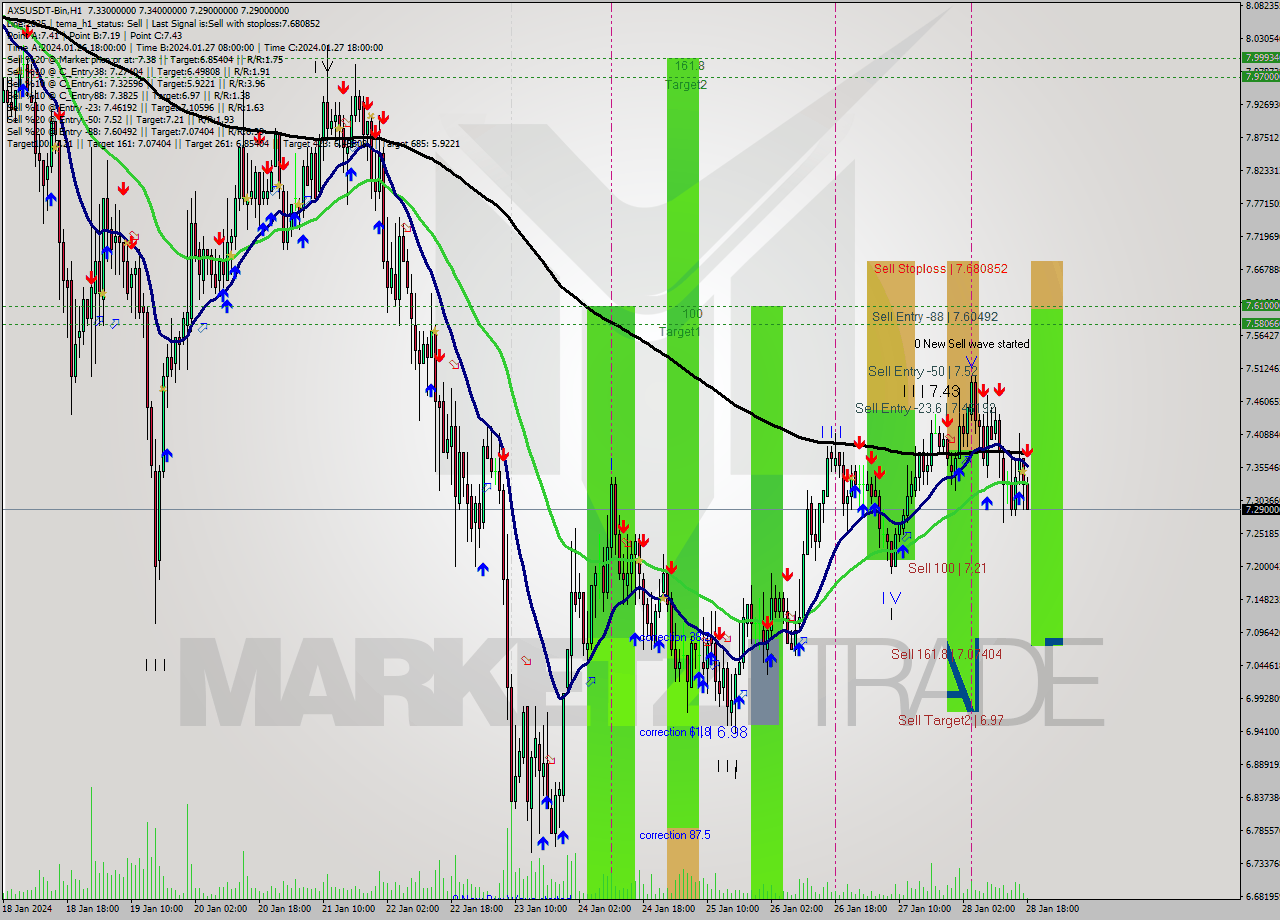
Task: Select the '0 New Sell wave started' annotation
Action: pyautogui.click(x=972, y=344)
